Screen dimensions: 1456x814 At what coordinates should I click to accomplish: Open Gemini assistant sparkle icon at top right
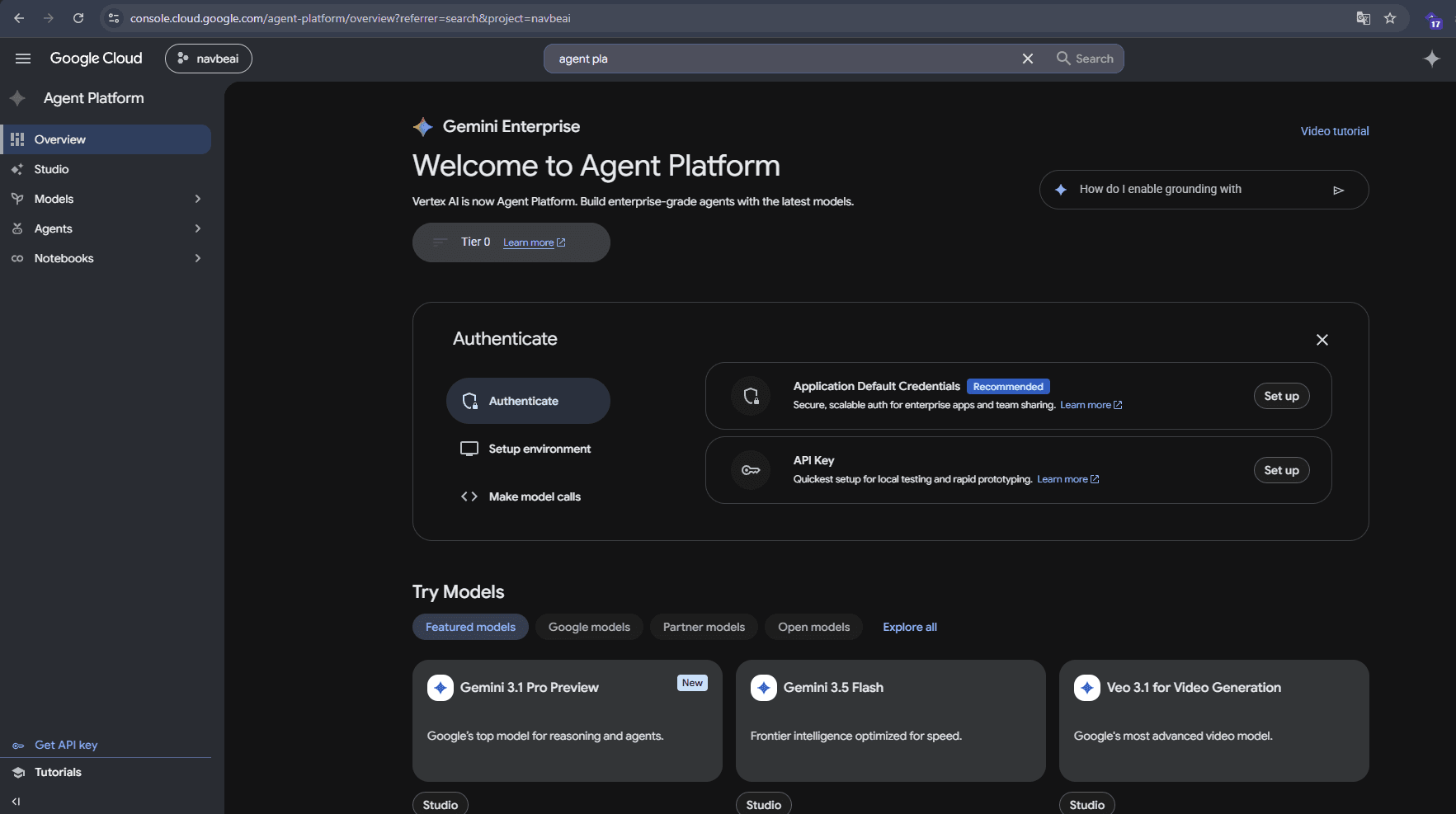(x=1432, y=59)
